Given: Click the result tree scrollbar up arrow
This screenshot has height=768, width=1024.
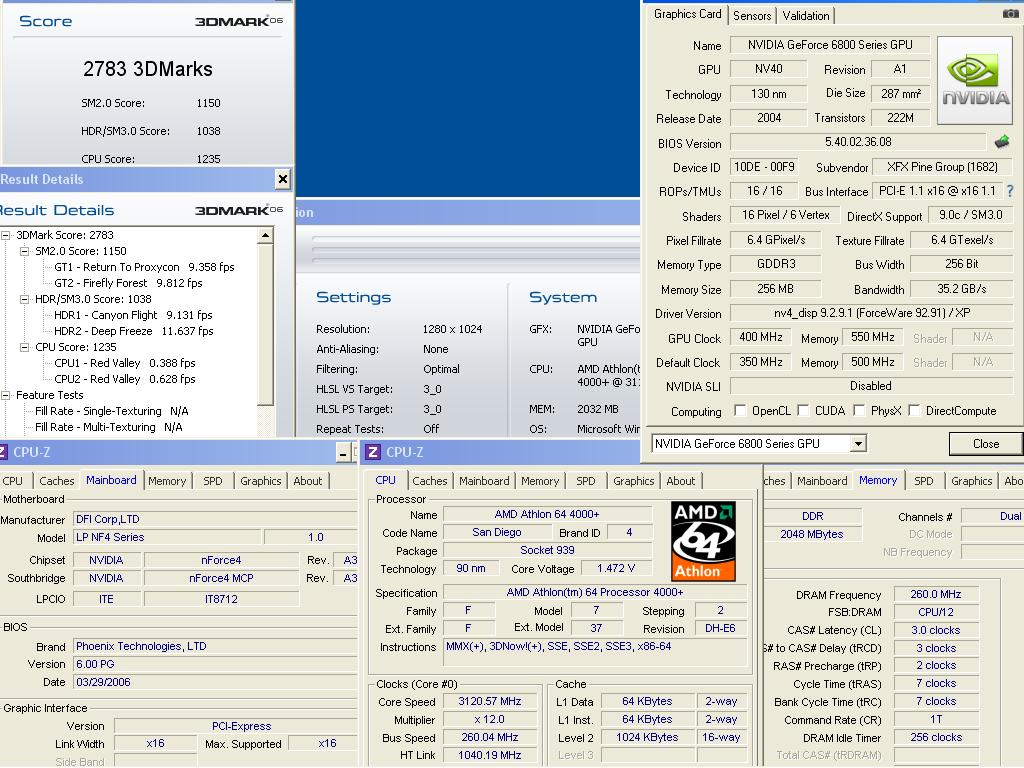Looking at the screenshot, I should point(265,235).
